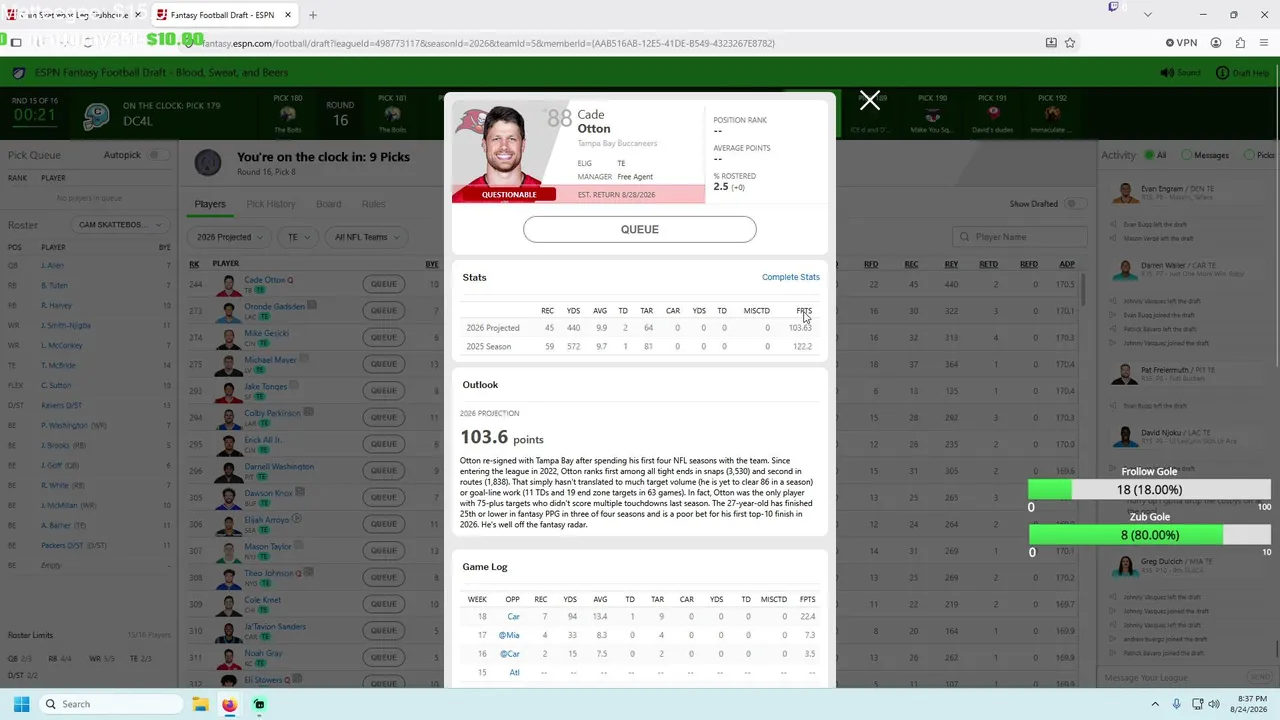
Task: Click the Car opponent link for week 18
Action: tap(513, 617)
